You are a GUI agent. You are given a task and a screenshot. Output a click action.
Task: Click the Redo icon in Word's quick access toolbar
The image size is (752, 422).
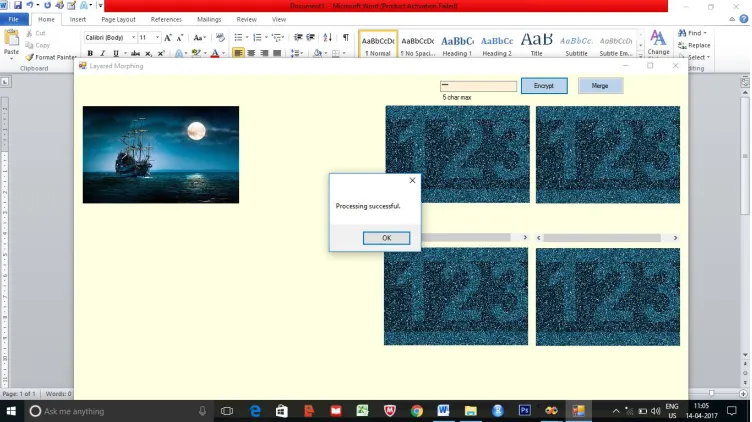click(x=47, y=5)
